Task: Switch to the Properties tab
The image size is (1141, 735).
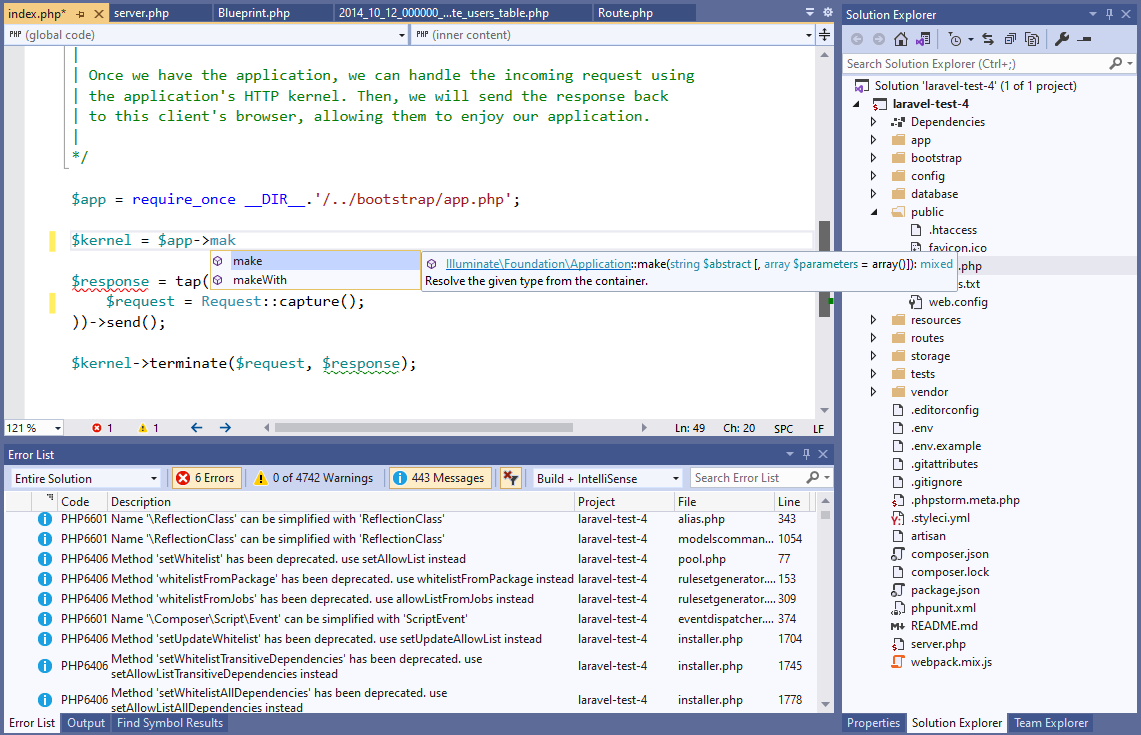Action: 873,723
